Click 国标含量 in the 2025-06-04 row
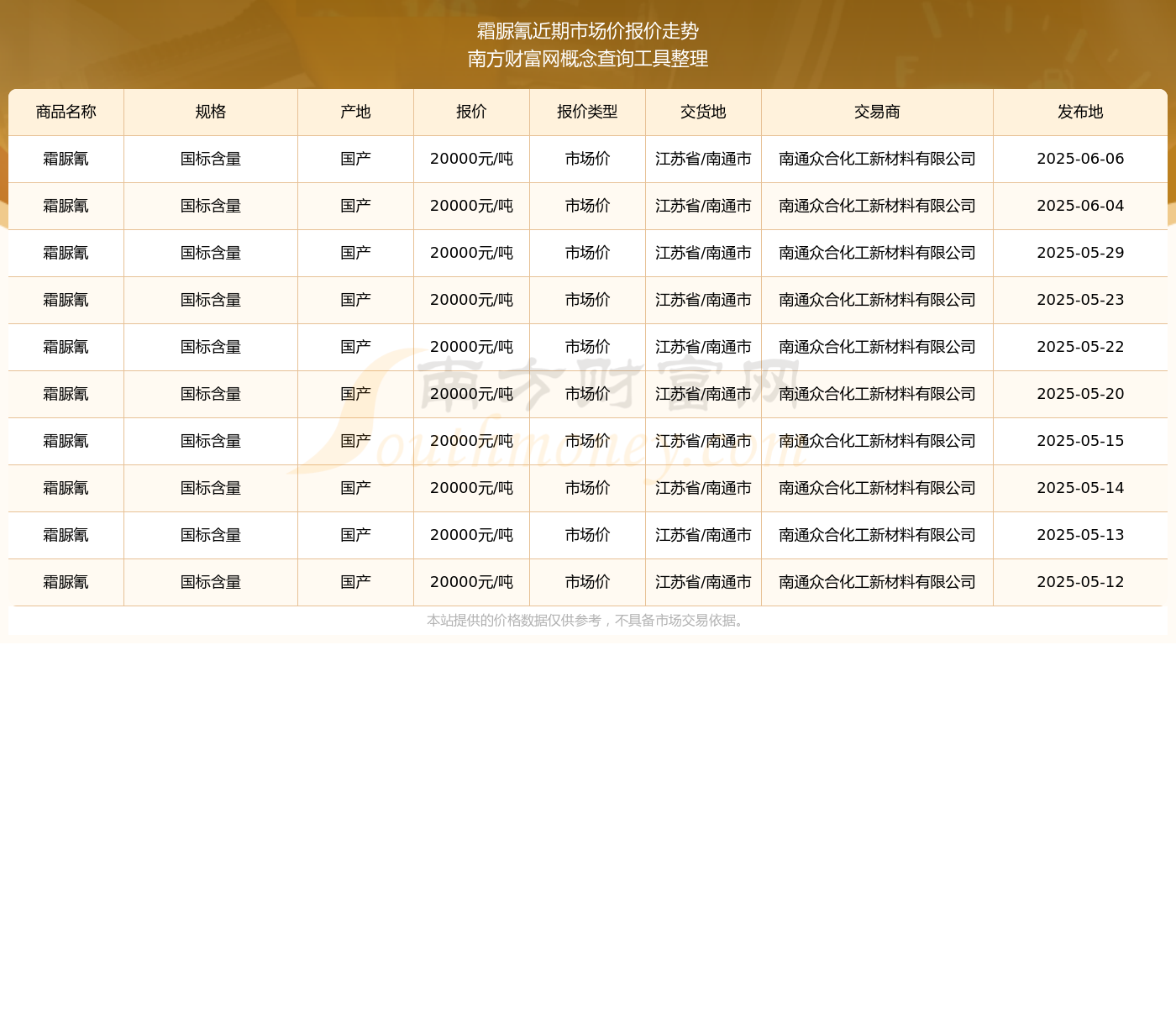The width and height of the screenshot is (1176, 1012). [x=211, y=206]
